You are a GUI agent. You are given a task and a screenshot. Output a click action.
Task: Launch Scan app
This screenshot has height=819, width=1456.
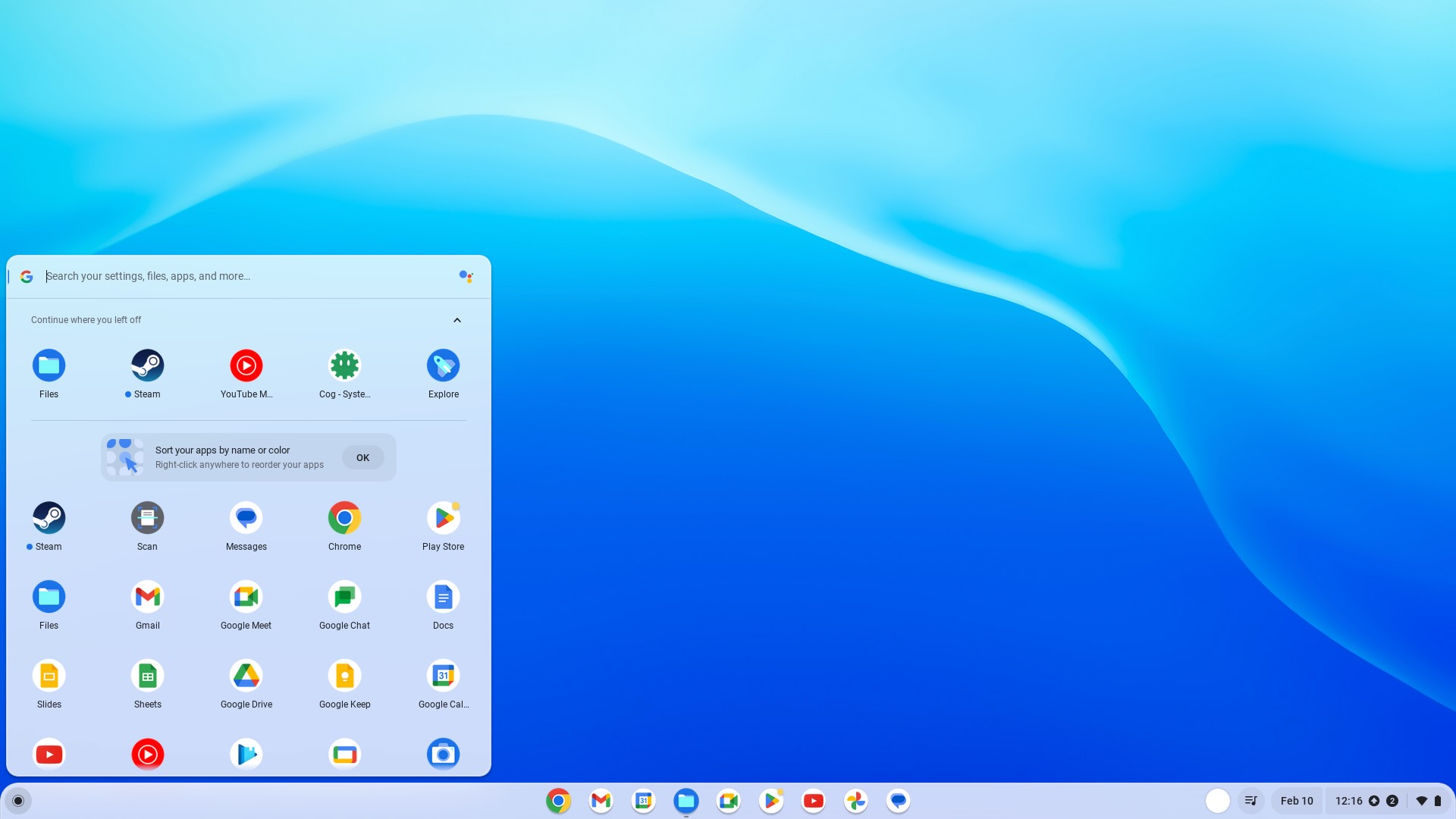coord(147,517)
